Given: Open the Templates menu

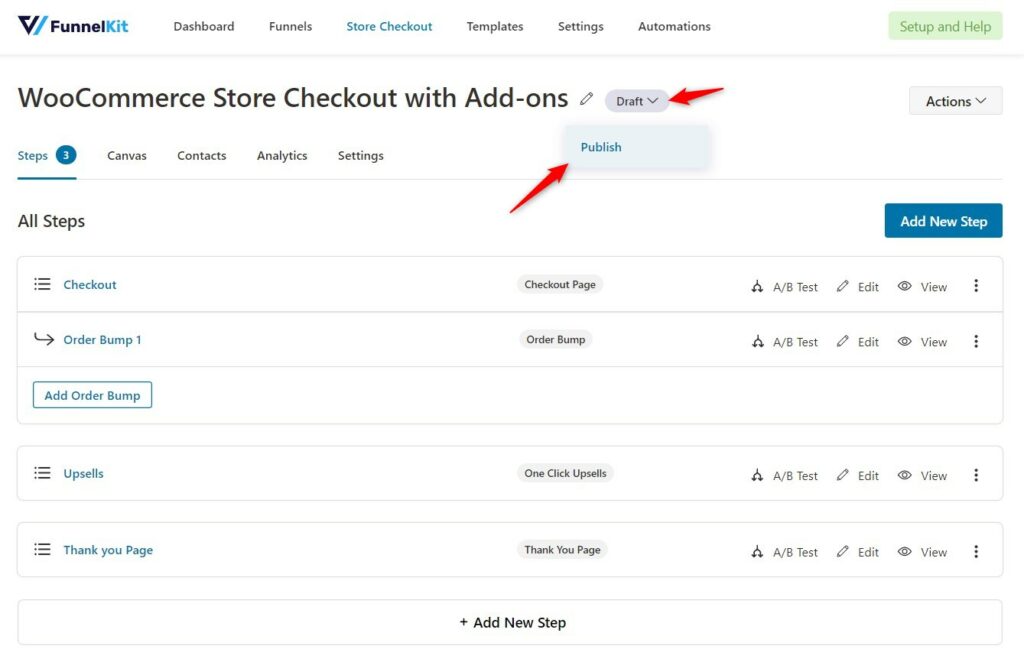Looking at the screenshot, I should click(x=495, y=26).
